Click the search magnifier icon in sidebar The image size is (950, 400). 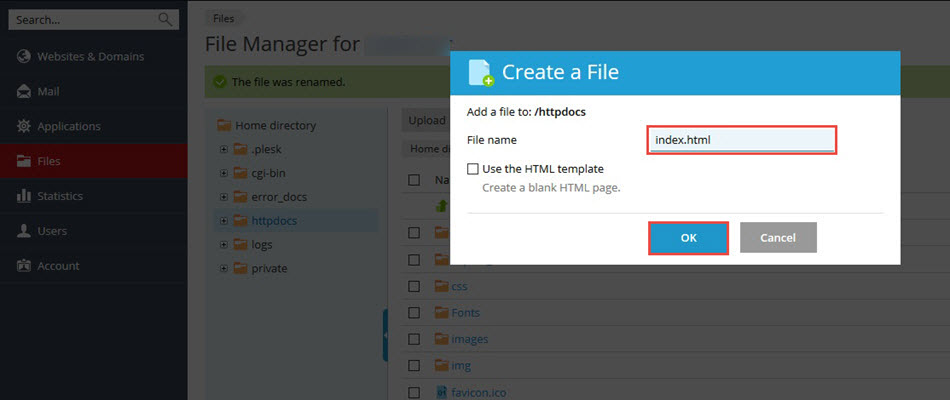pos(165,19)
